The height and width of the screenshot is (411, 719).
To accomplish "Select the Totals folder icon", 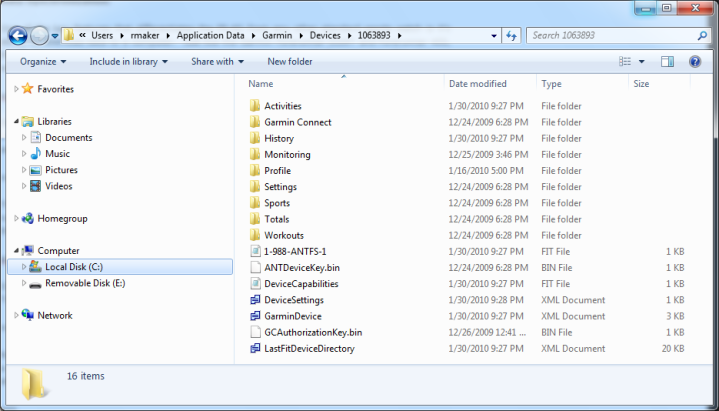I will tap(255, 219).
